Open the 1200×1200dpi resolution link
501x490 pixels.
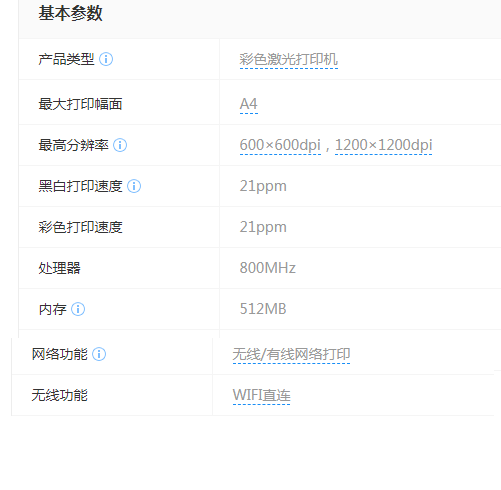(x=384, y=145)
